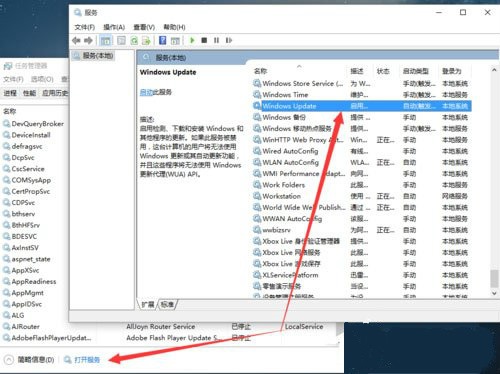Open 文件(F) menu in Task Manager
The height and width of the screenshot is (374, 500).
pyautogui.click(x=13, y=79)
